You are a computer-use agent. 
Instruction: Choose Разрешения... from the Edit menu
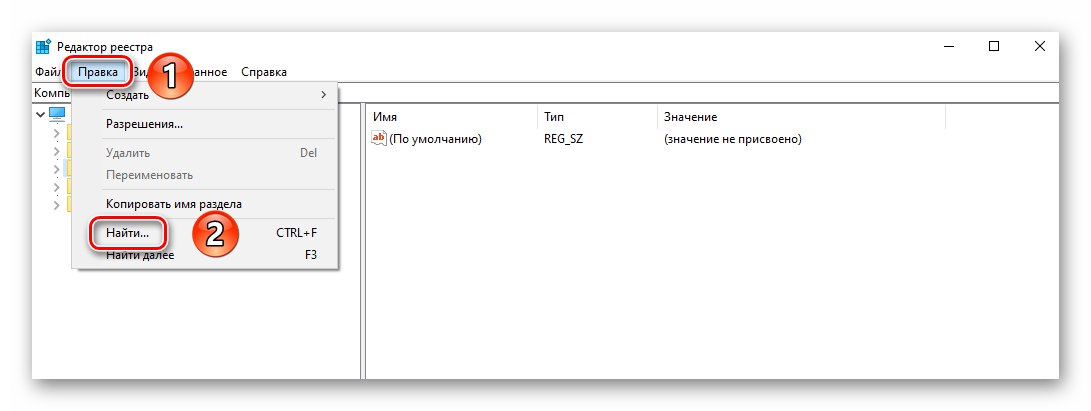click(x=205, y=124)
